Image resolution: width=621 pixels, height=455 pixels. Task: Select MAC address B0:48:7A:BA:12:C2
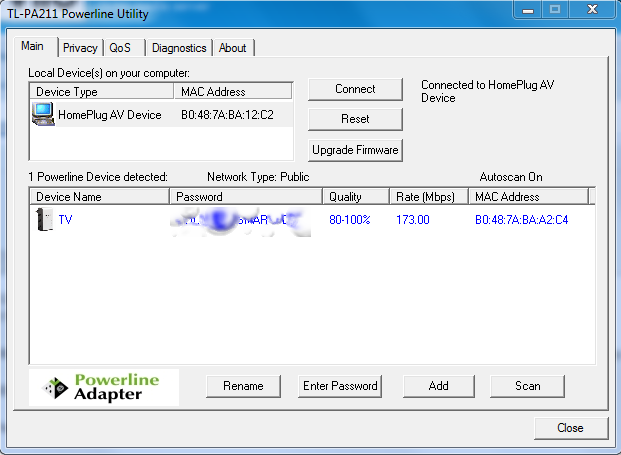click(x=227, y=115)
